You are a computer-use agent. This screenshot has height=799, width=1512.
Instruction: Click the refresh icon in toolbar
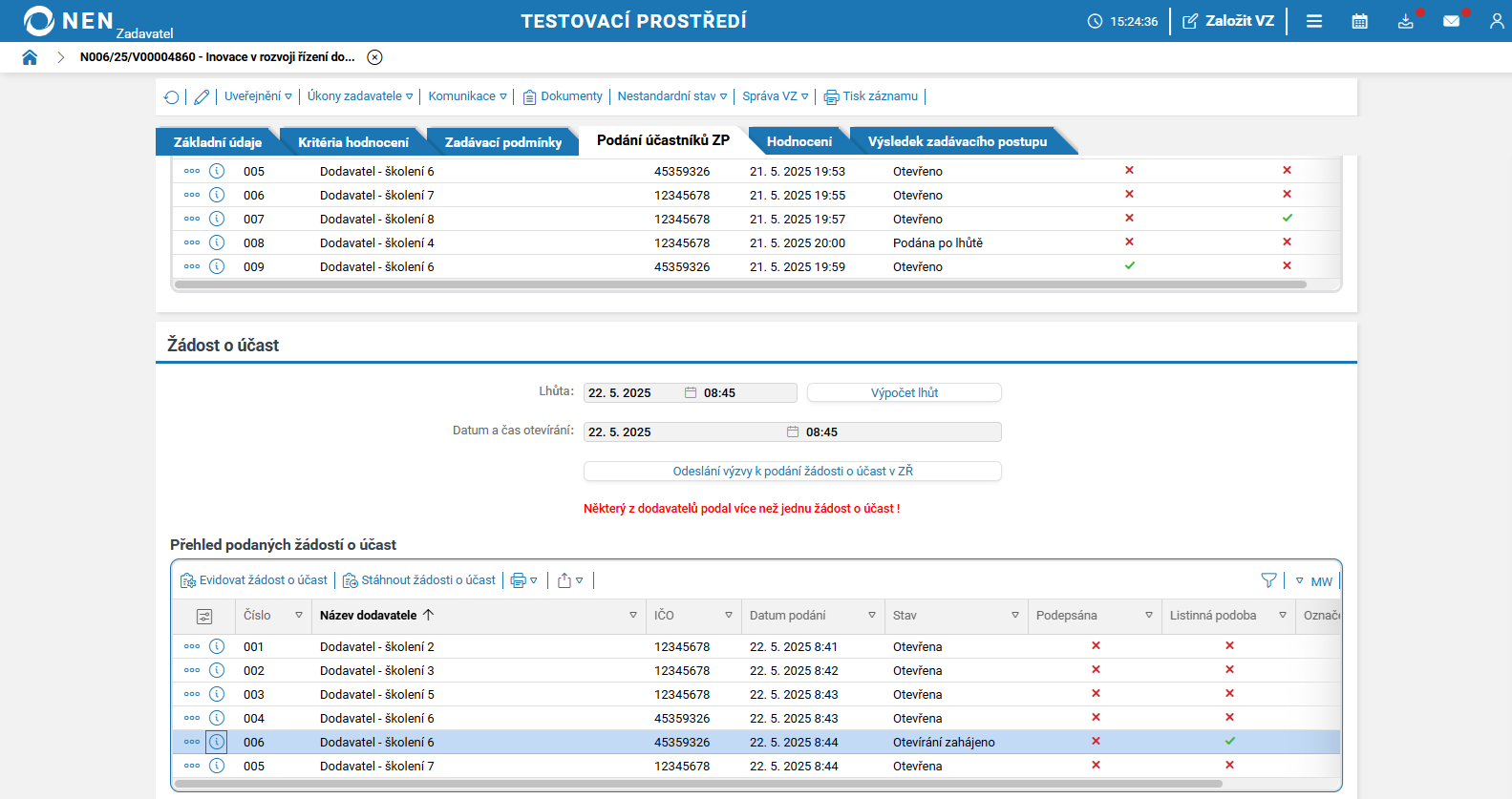(171, 97)
